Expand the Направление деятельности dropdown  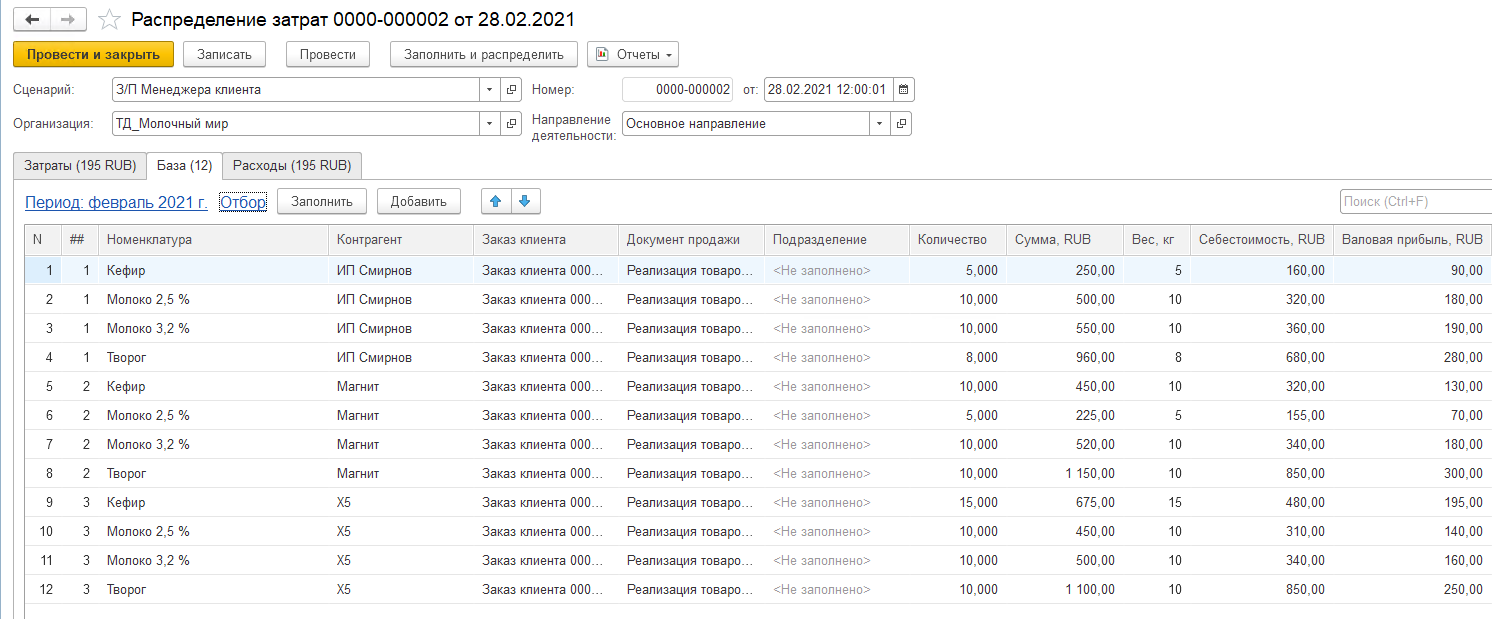[x=879, y=124]
